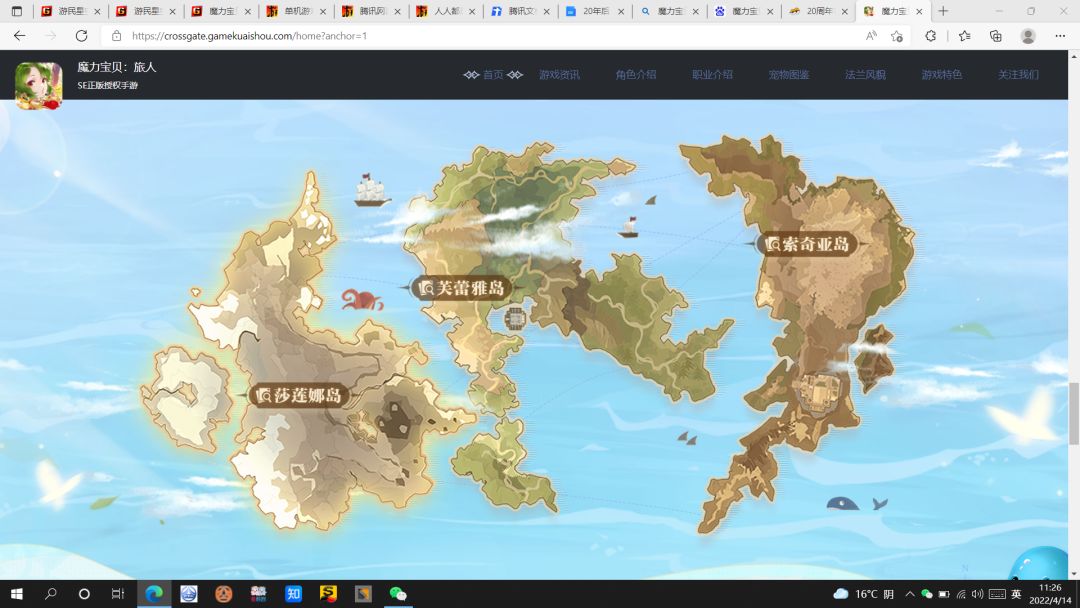The height and width of the screenshot is (608, 1080).
Task: Open Windows Start menu
Action: 17,594
